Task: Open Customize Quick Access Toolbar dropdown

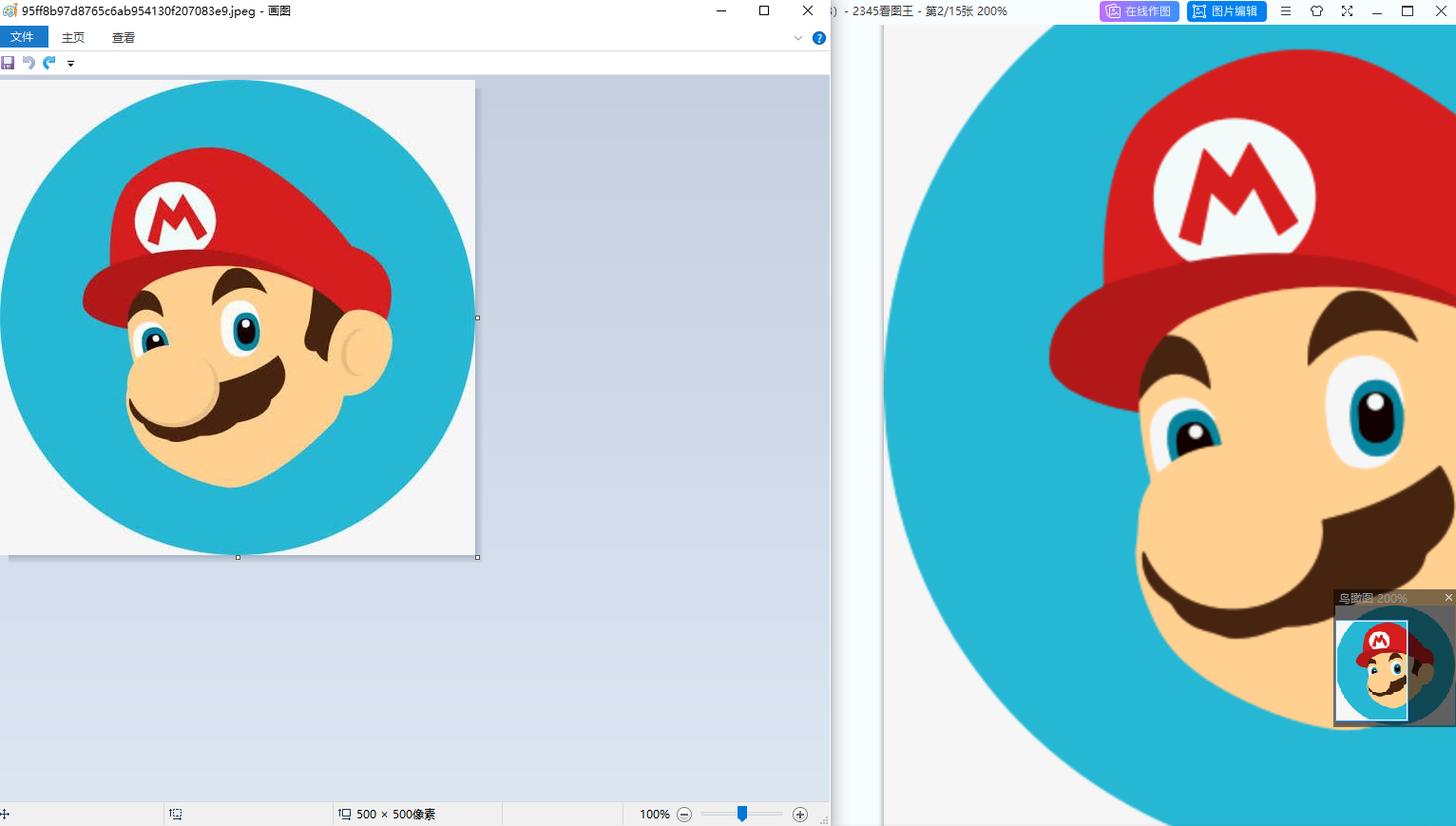Action: pos(70,64)
